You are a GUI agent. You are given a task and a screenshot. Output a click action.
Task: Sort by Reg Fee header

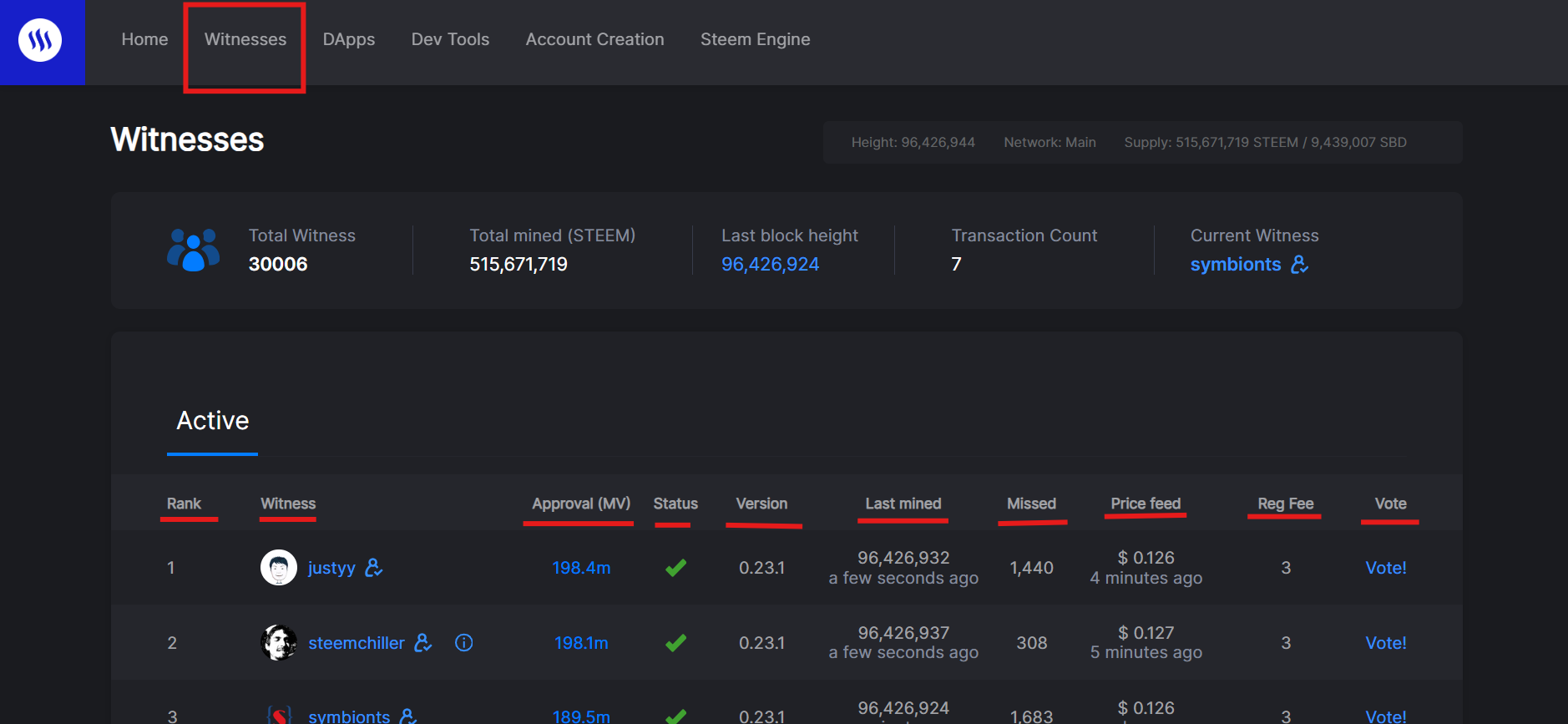[x=1286, y=504]
